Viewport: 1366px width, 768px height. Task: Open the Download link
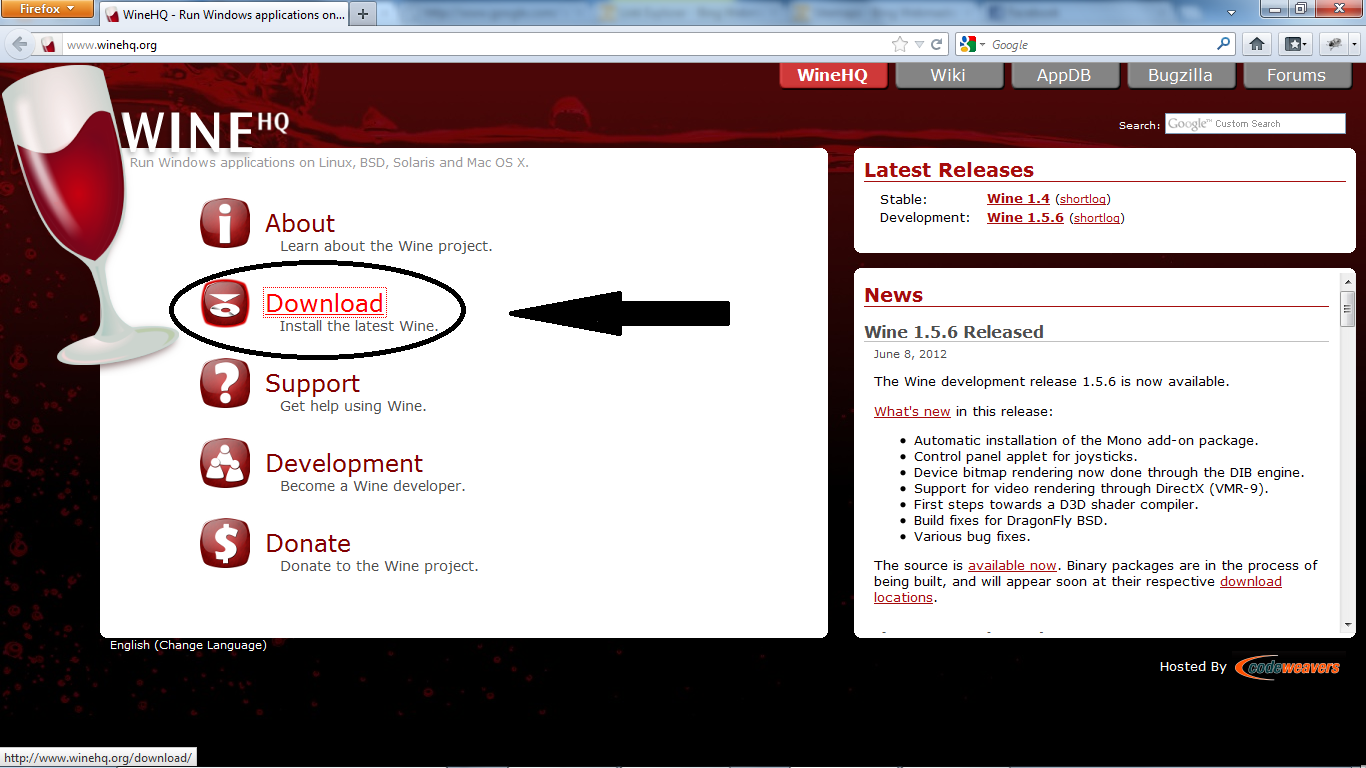(x=324, y=303)
